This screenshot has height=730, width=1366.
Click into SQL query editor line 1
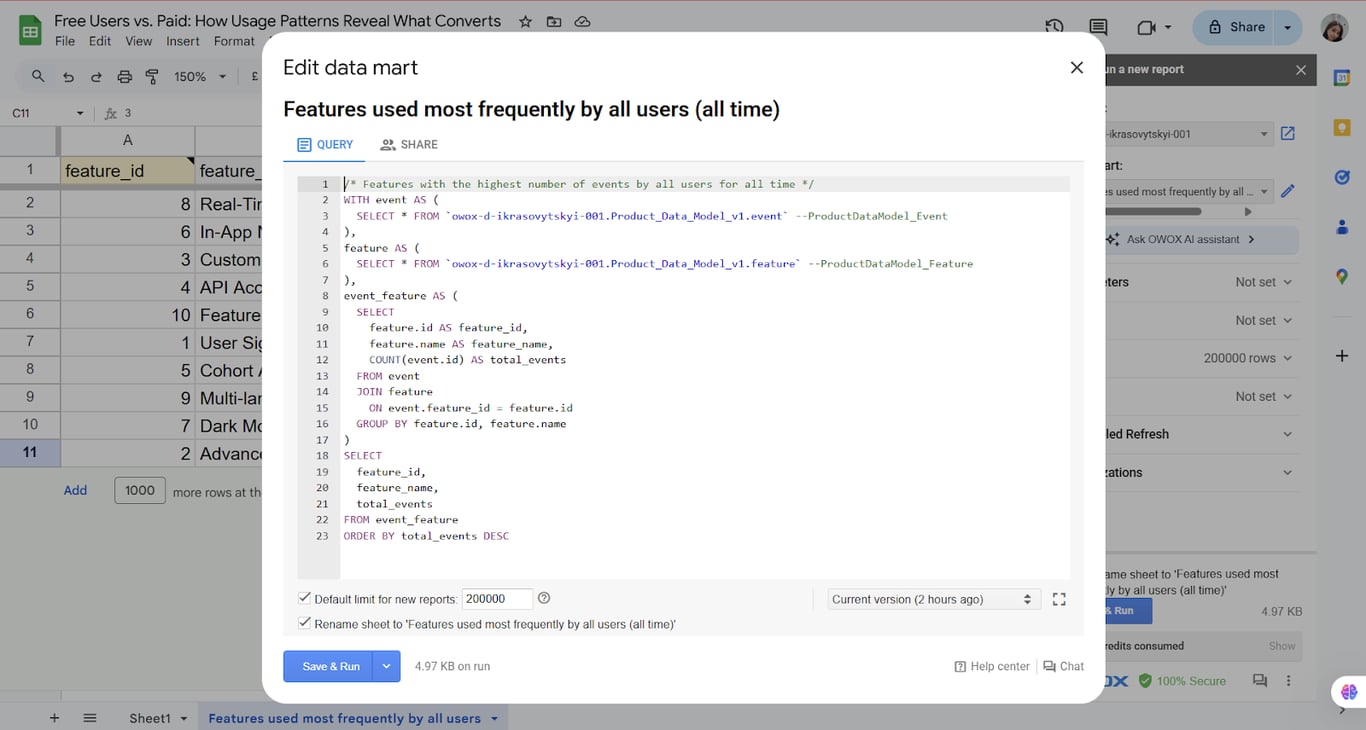coord(705,184)
